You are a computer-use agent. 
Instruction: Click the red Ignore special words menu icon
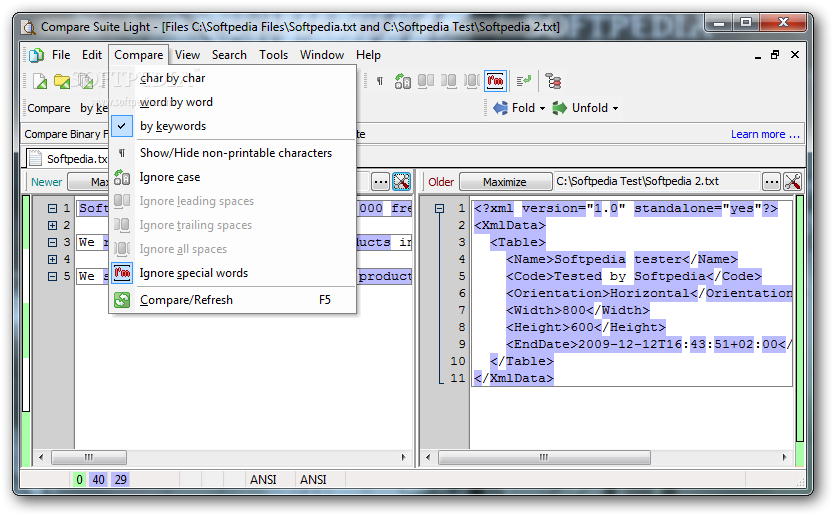122,273
